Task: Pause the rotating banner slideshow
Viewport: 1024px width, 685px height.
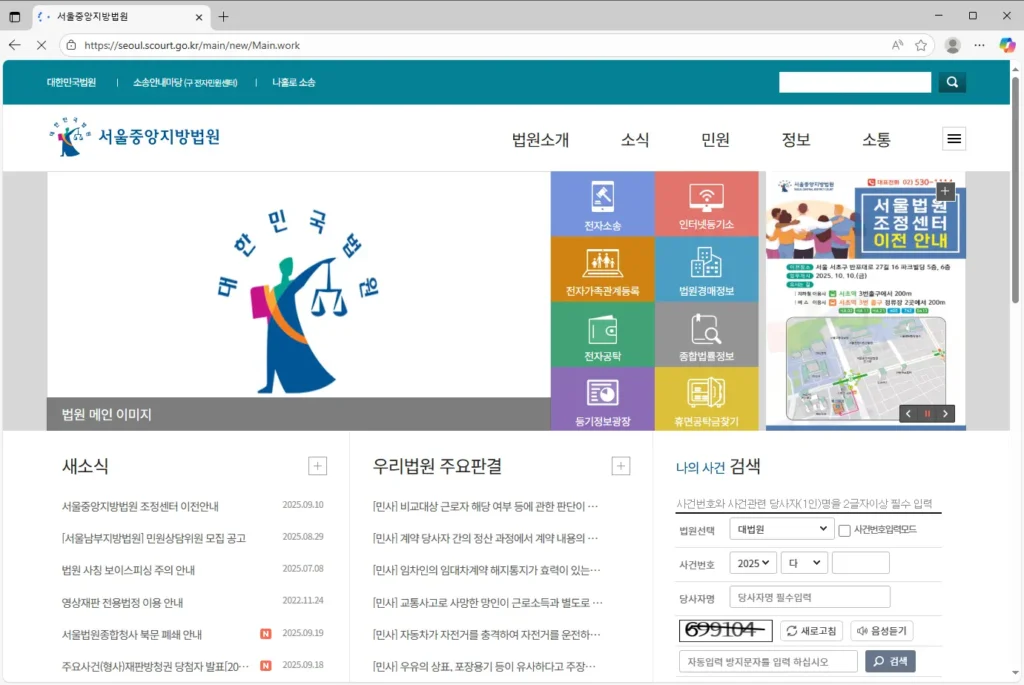Action: [x=926, y=413]
